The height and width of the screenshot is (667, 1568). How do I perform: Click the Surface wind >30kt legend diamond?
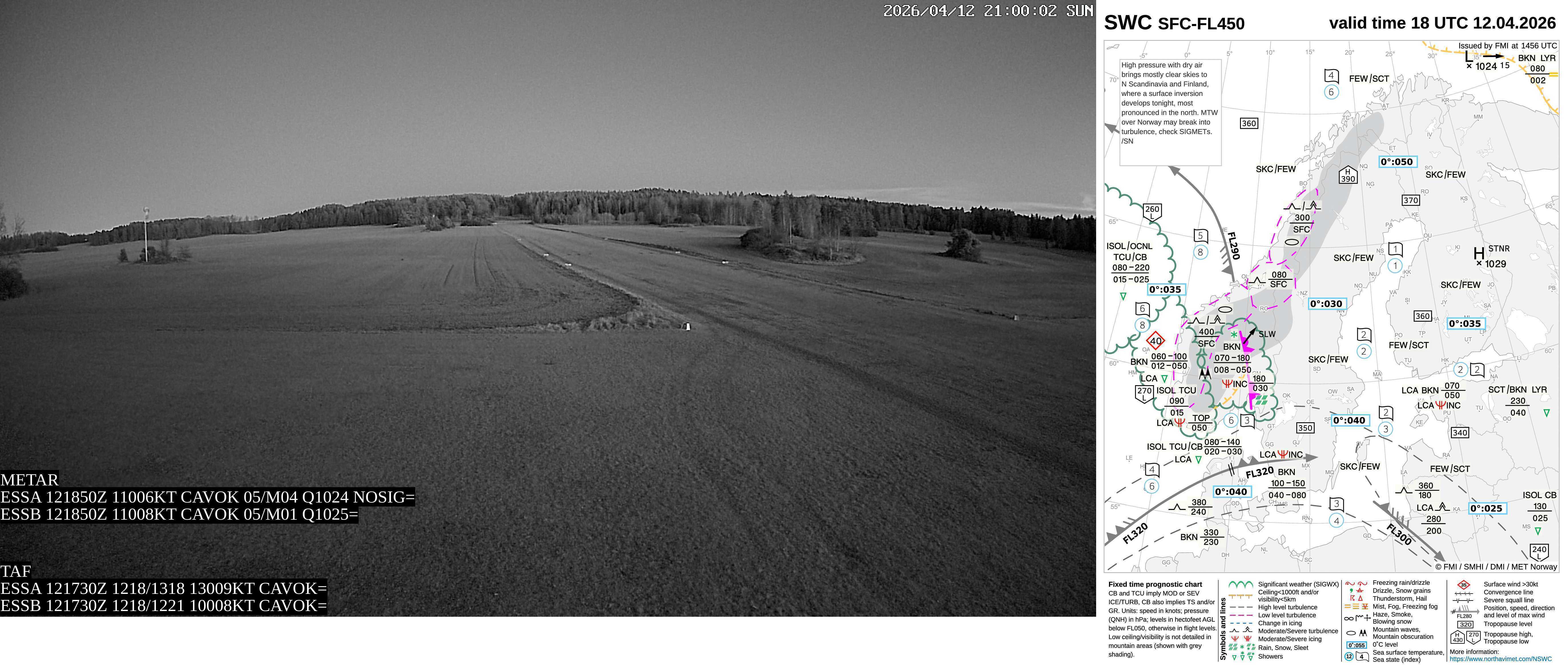(x=1463, y=585)
